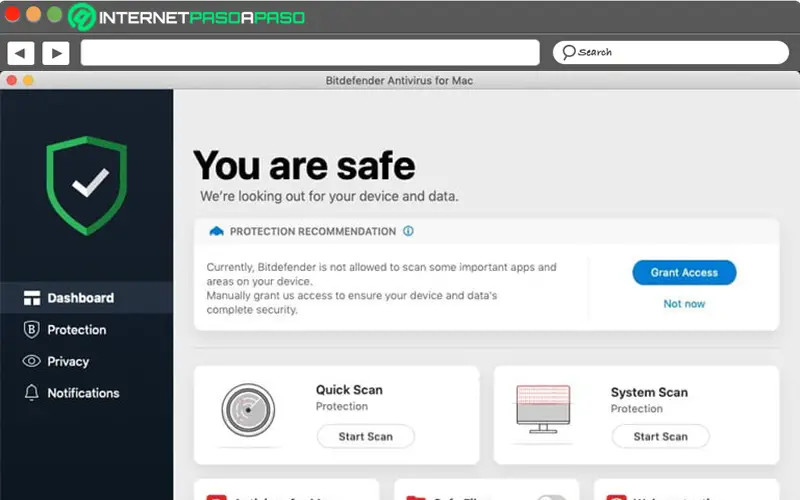Open the Dashboard section

coord(80,298)
